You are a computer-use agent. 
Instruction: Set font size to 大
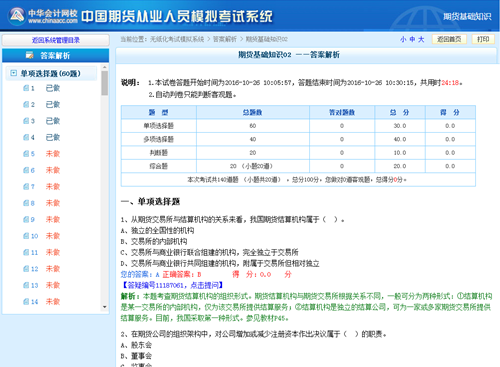point(421,39)
